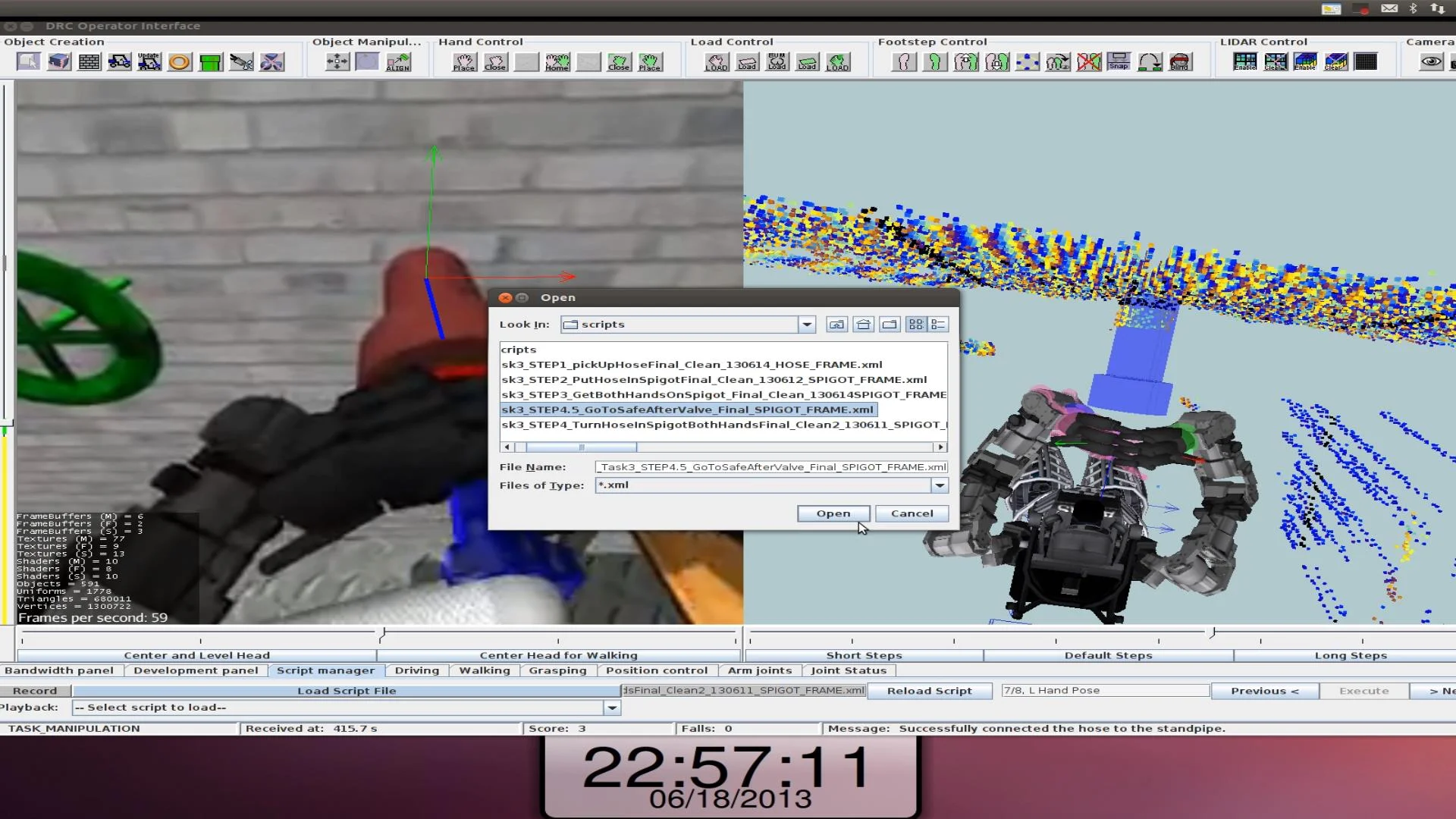1456x819 pixels.
Task: Add a vehicle object from Object Creation
Action: (x=119, y=62)
